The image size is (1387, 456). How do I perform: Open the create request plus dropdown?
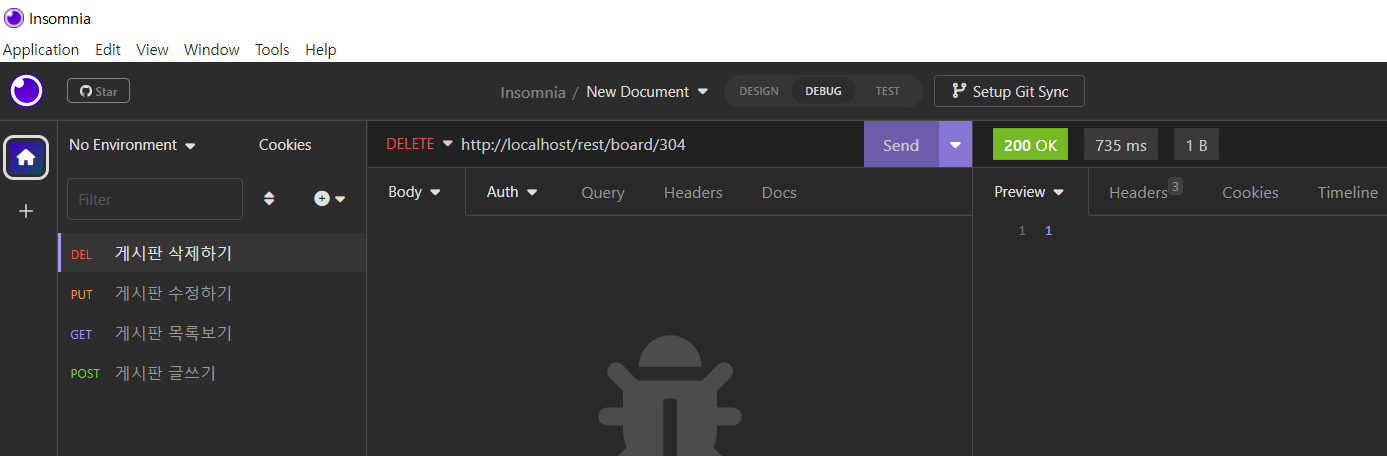(x=329, y=199)
